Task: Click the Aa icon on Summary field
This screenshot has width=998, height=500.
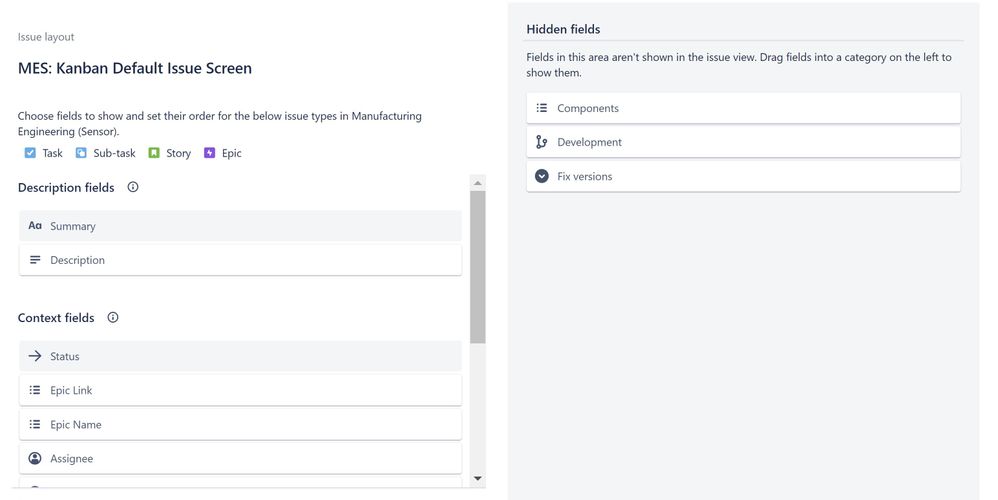Action: tap(35, 226)
